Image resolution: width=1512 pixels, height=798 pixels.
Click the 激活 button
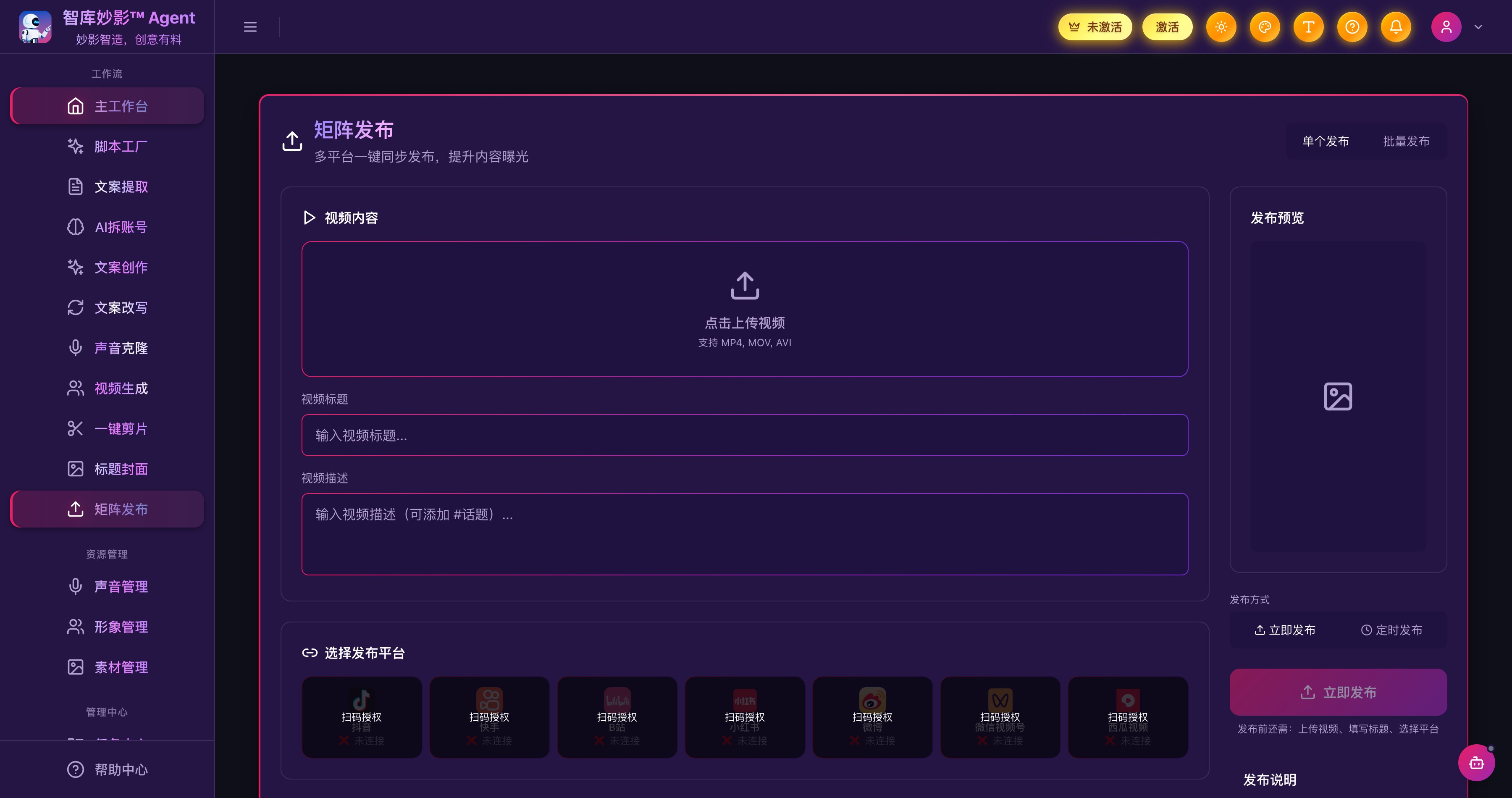coord(1167,27)
